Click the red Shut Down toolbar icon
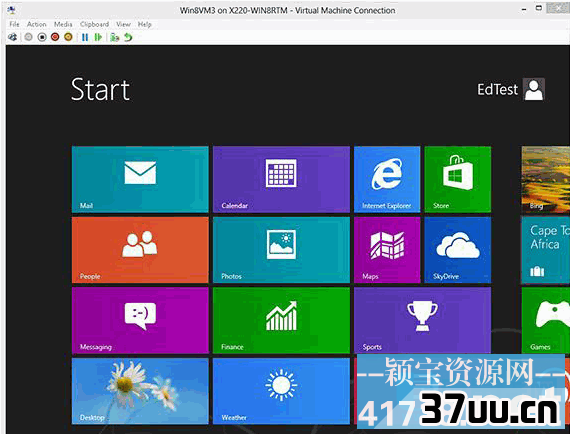 [x=55, y=37]
